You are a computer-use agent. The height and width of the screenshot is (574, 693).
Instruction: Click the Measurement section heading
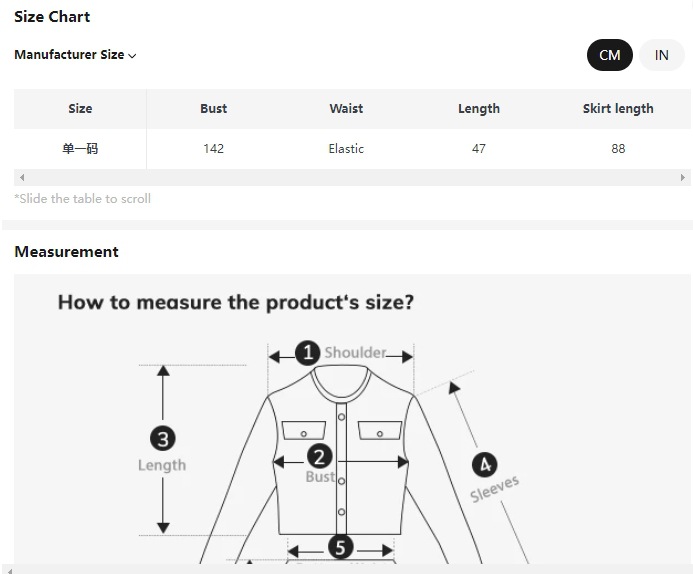point(66,251)
